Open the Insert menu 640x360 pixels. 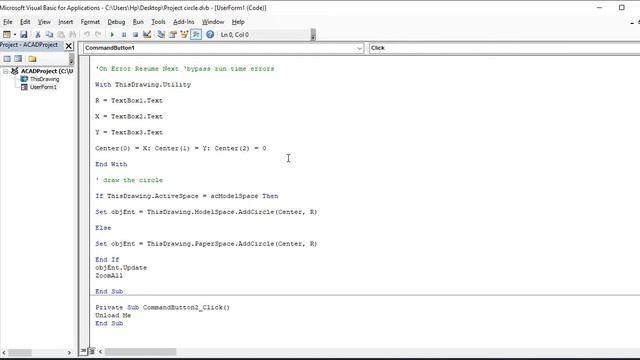(65, 22)
